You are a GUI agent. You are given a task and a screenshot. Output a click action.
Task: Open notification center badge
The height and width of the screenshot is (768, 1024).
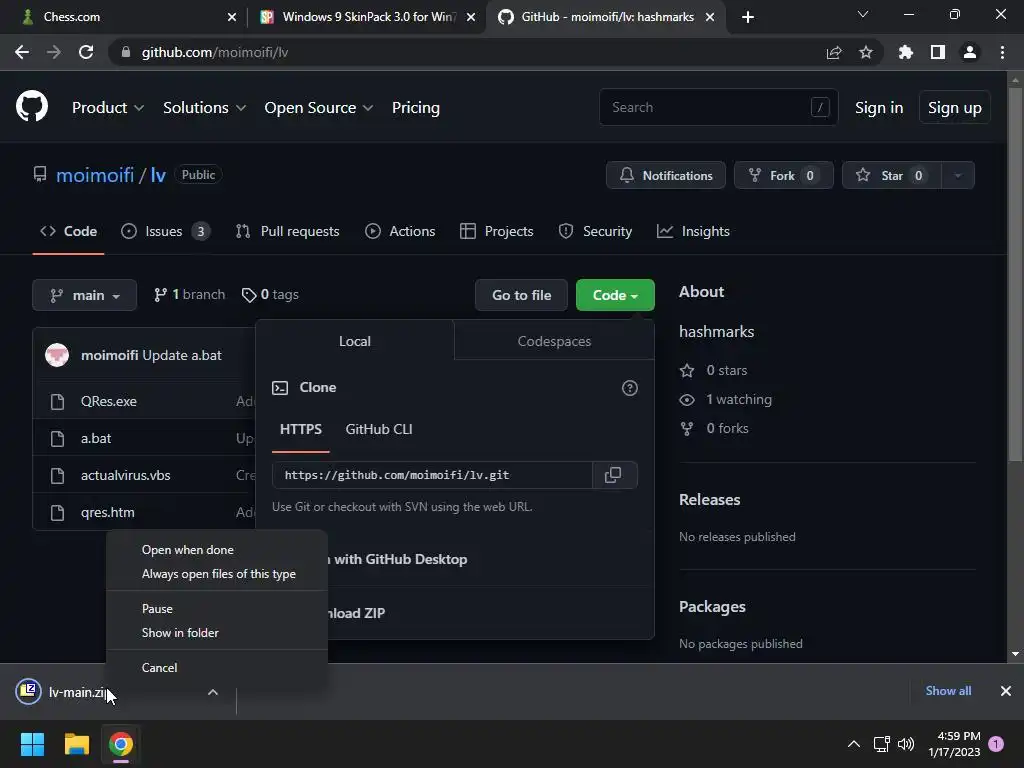coord(996,744)
